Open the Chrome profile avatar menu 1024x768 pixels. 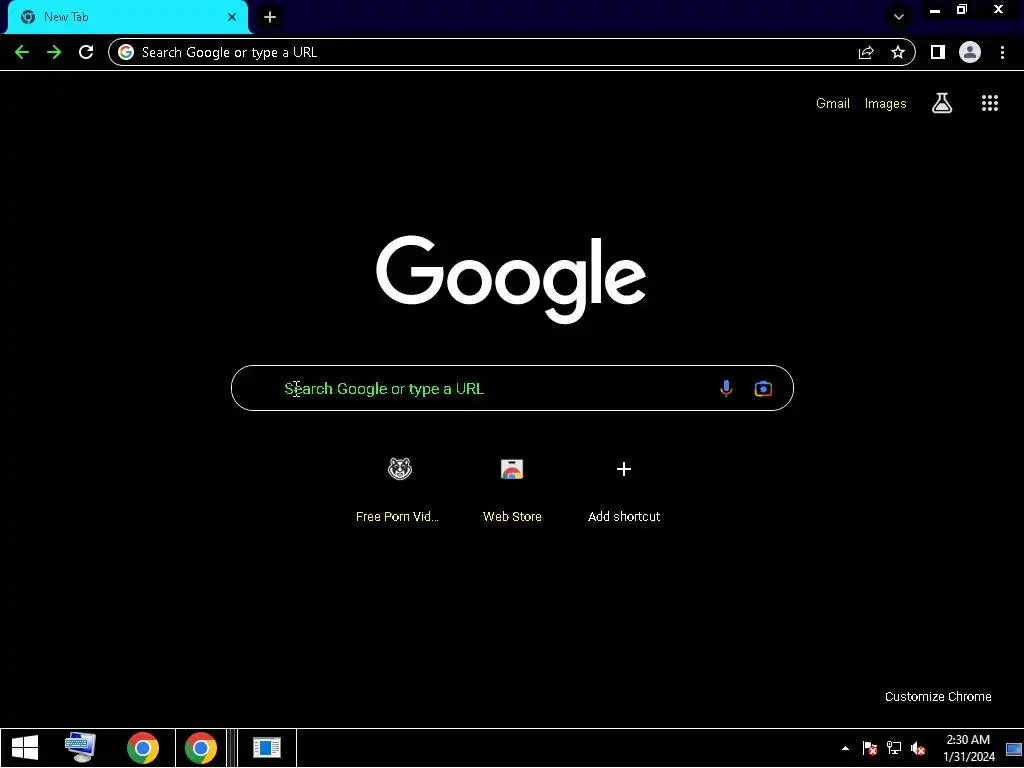tap(970, 52)
